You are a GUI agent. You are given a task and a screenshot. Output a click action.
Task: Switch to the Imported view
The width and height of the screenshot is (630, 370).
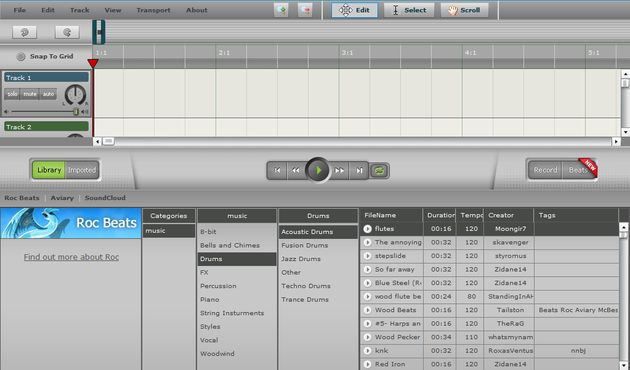coord(82,170)
